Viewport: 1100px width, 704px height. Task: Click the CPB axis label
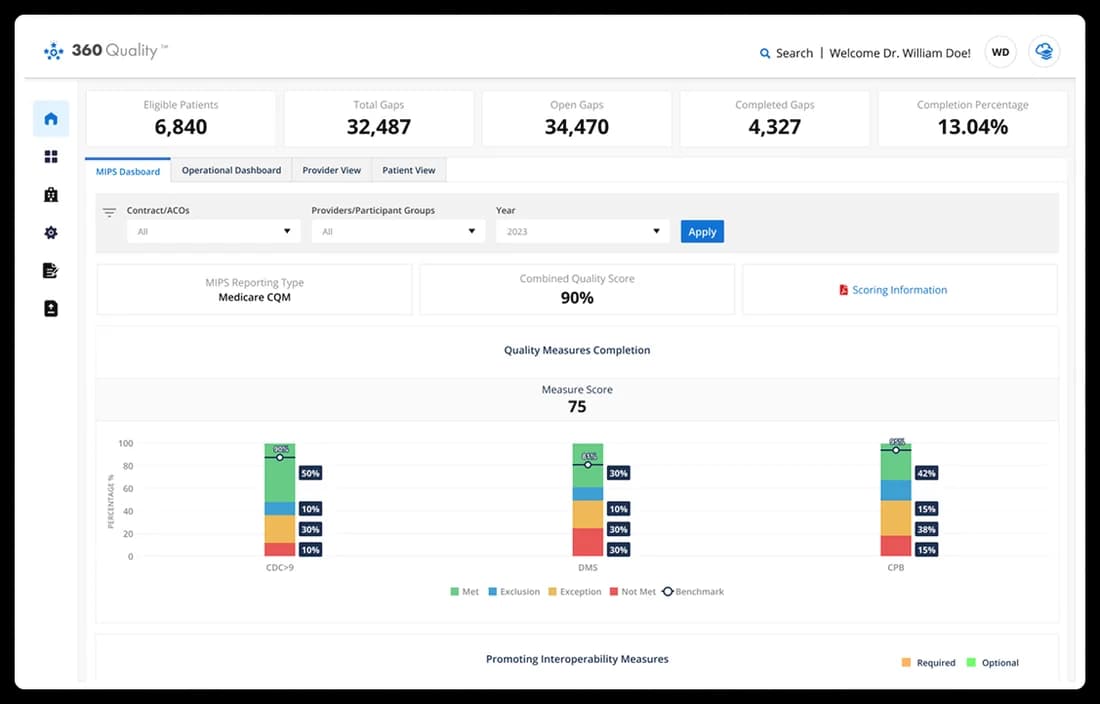896,567
